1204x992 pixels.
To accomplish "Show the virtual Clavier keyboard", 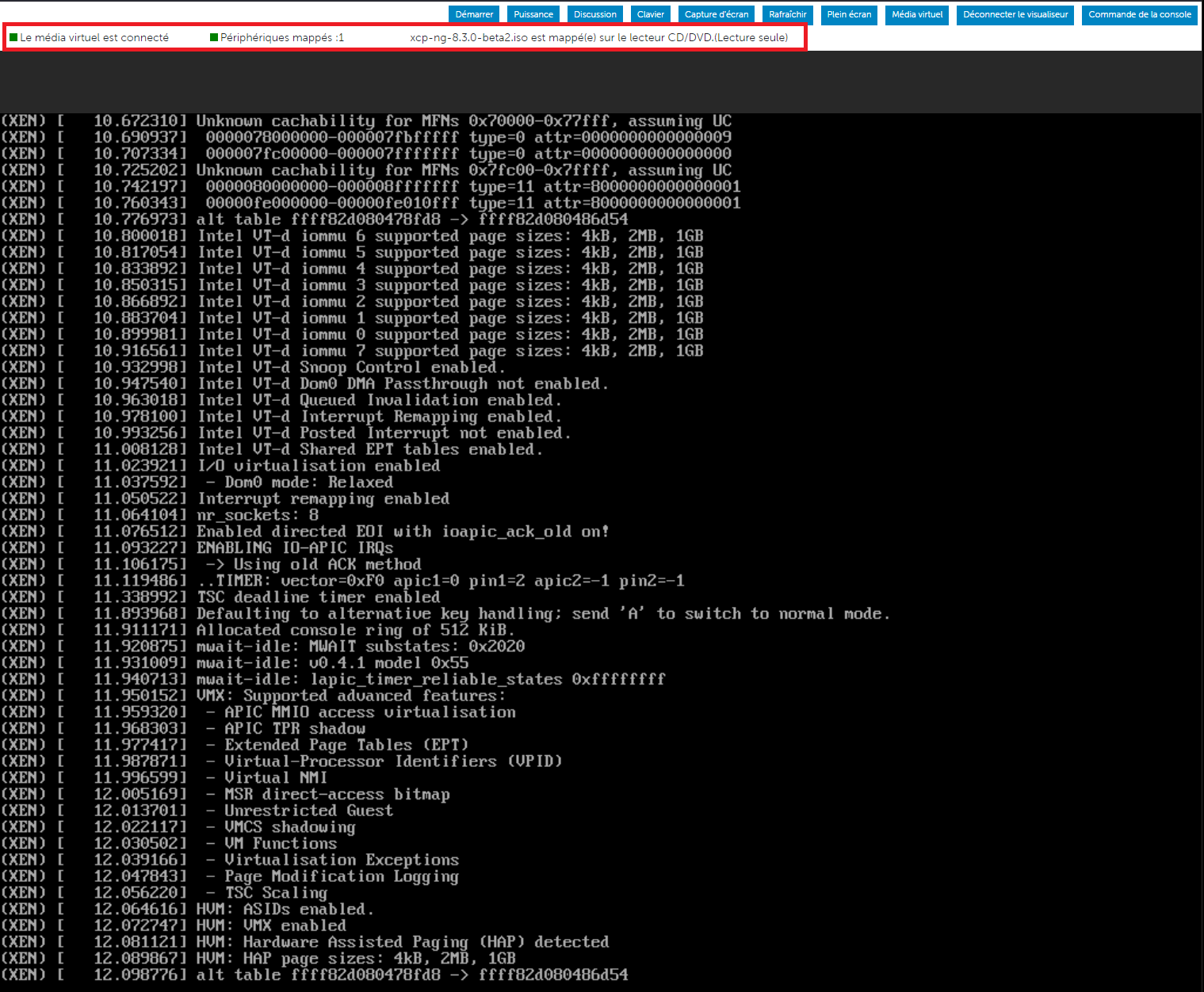I will 650,13.
